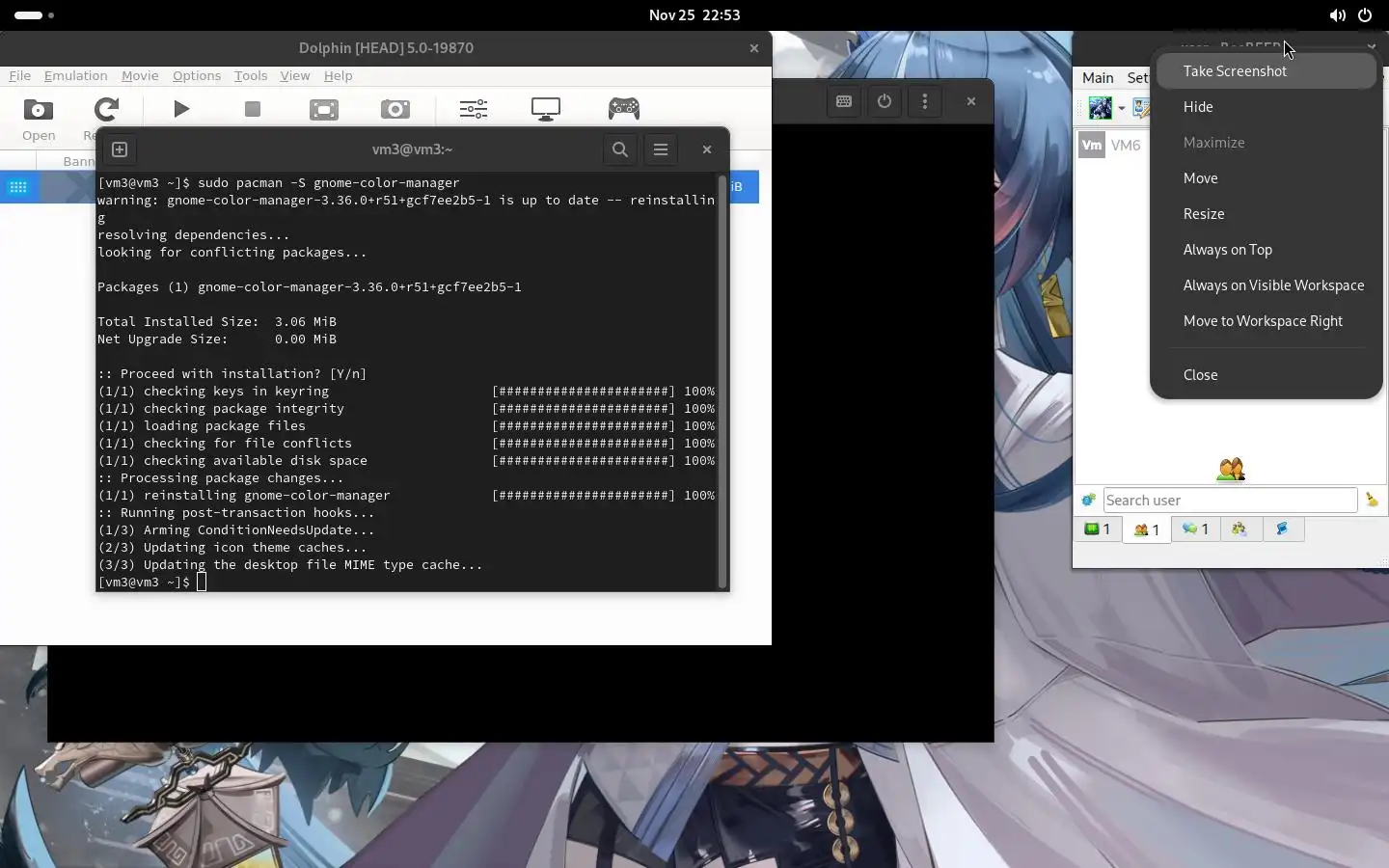Open the three-dot menu in the black window's header
The image size is (1389, 868).
tap(925, 101)
